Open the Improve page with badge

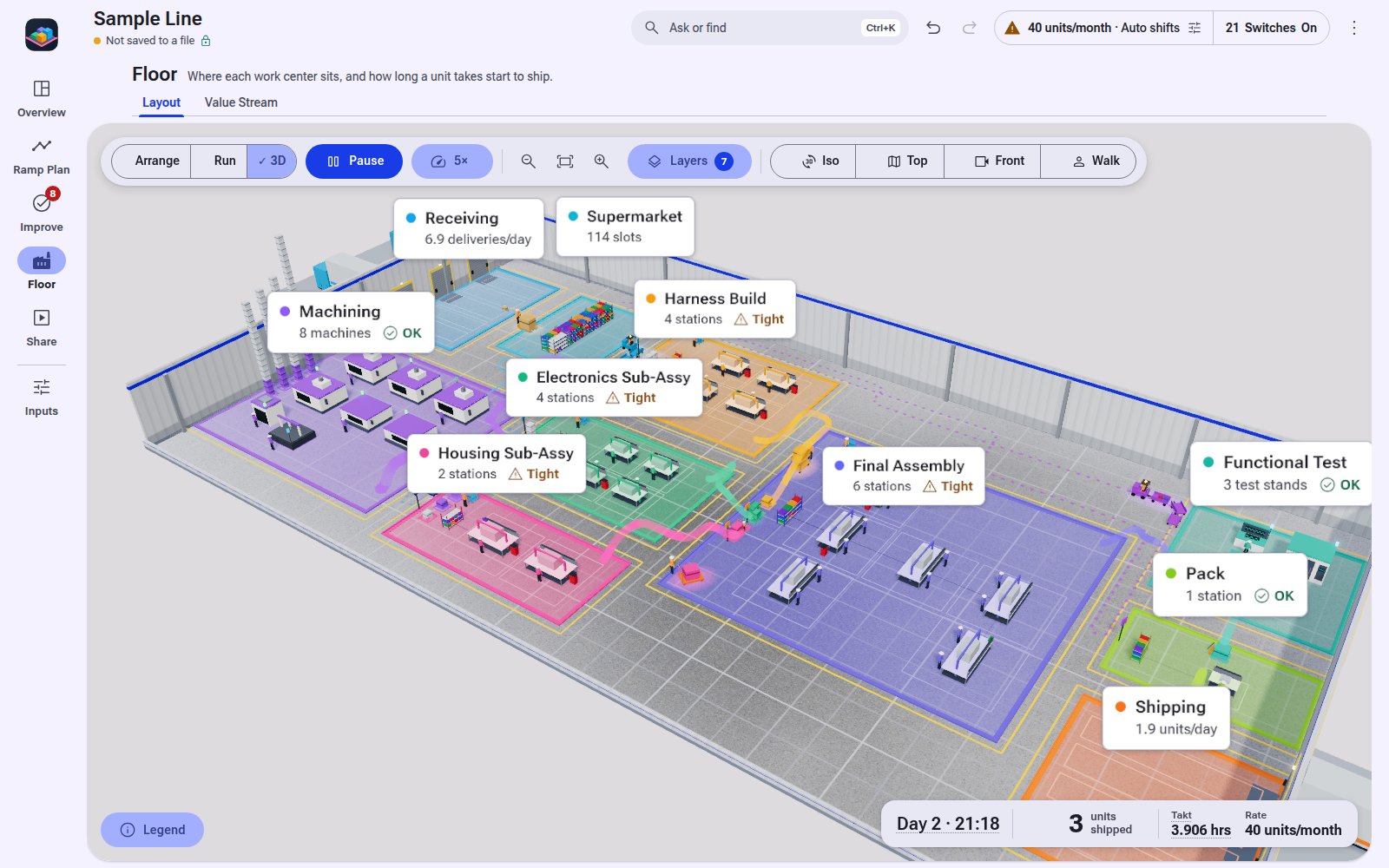tap(42, 214)
